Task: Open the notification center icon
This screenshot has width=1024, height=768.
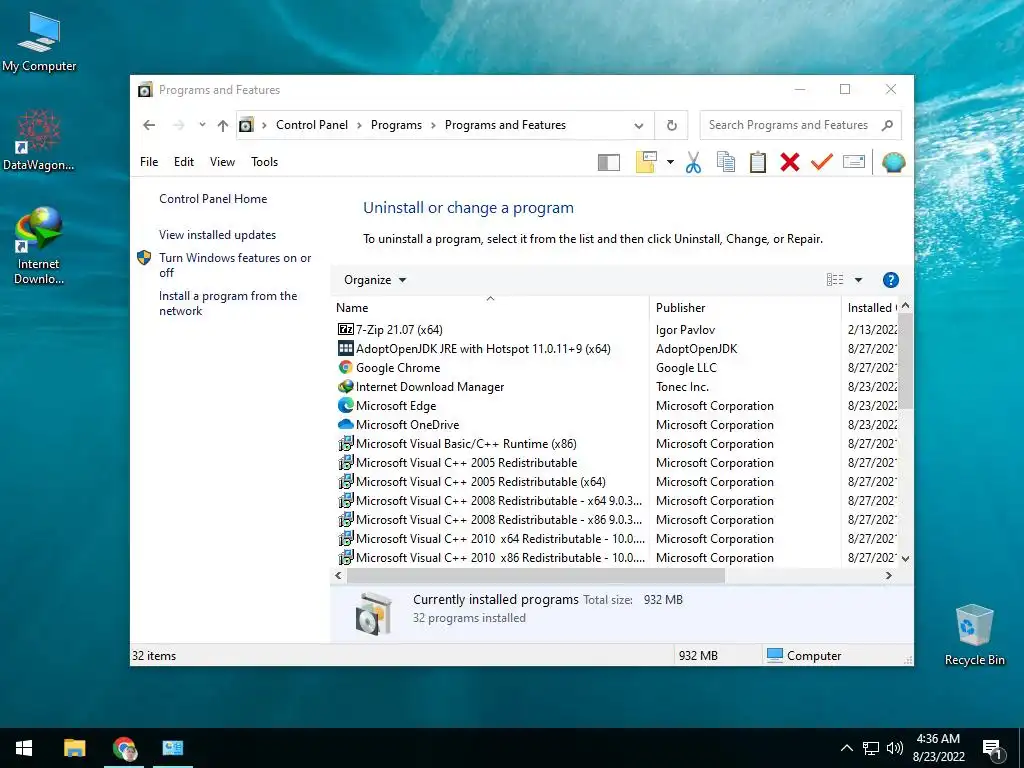Action: (x=992, y=750)
